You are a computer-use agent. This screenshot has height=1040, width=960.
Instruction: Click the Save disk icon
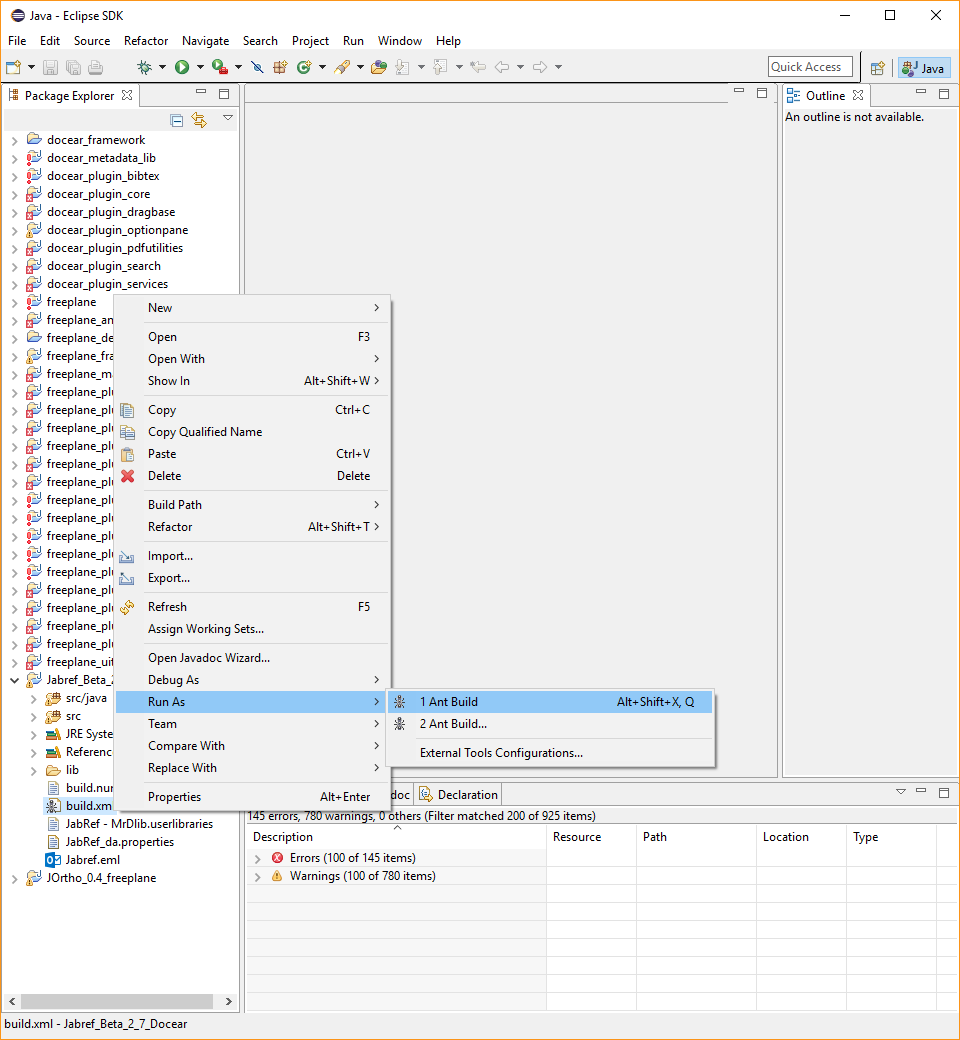[x=50, y=67]
